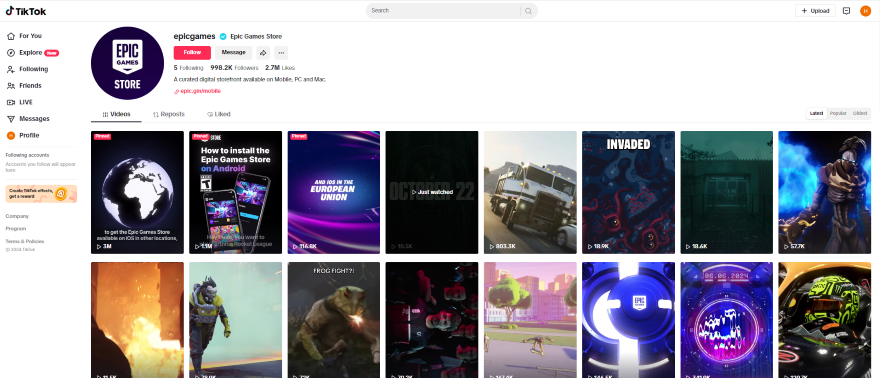Open the Epic Games Store profile picture

point(127,63)
